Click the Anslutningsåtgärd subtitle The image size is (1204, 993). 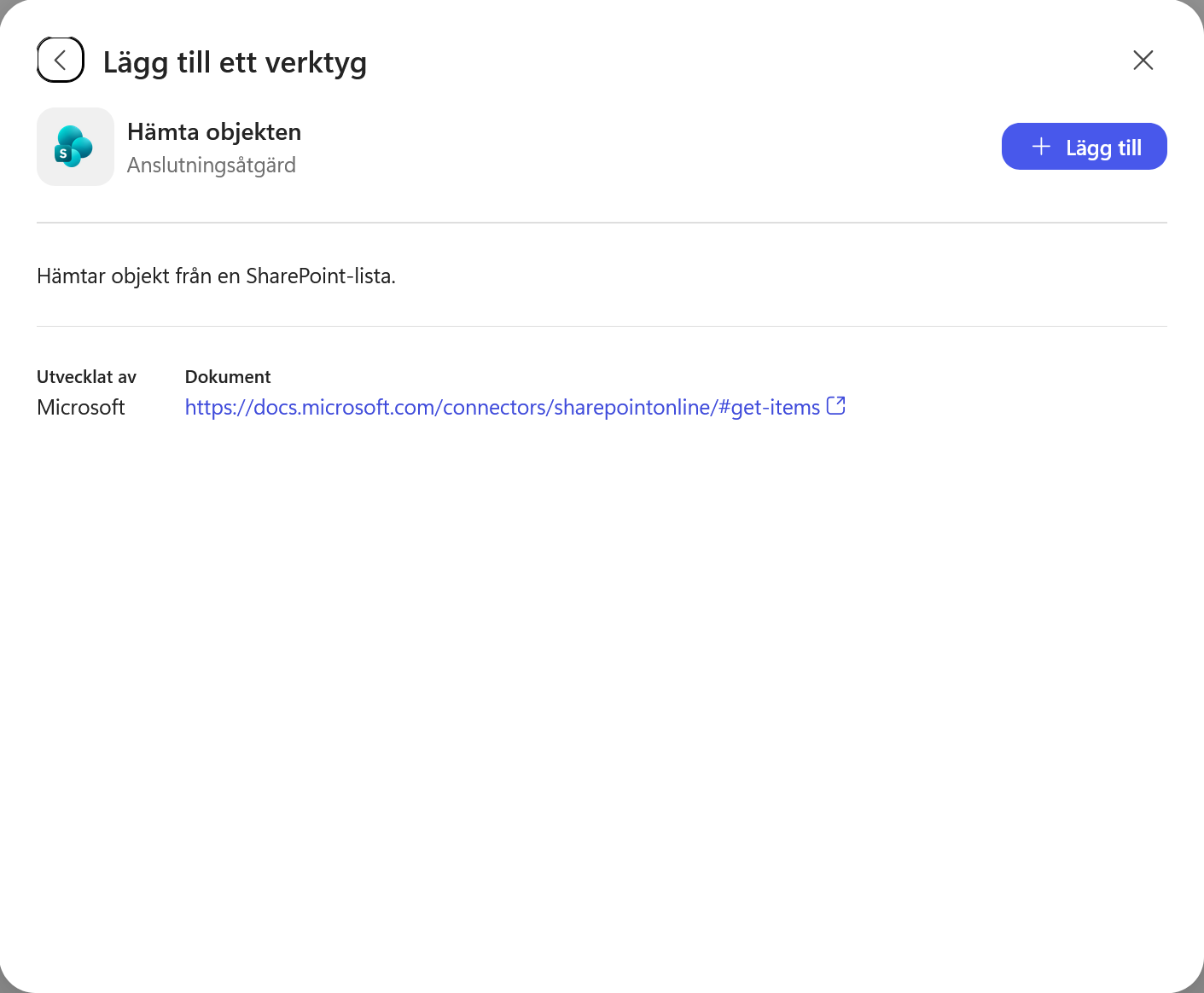click(212, 165)
